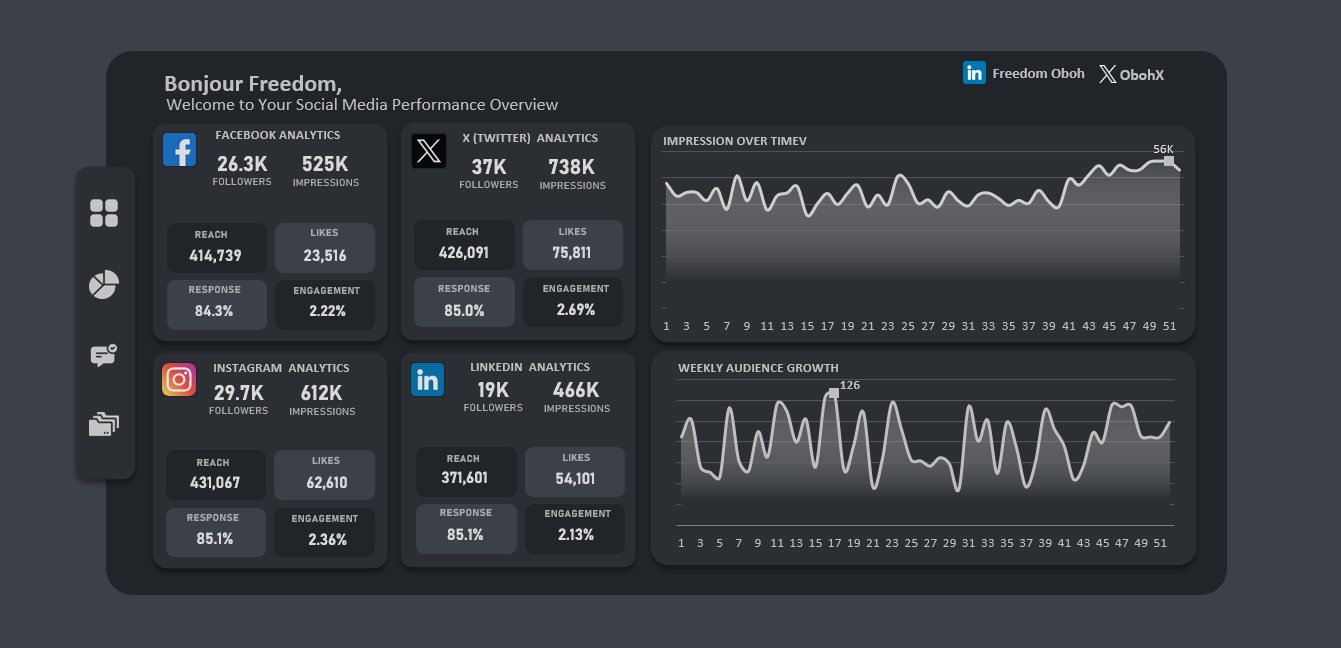
Task: Click the Facebook Analytics title
Action: click(x=278, y=135)
